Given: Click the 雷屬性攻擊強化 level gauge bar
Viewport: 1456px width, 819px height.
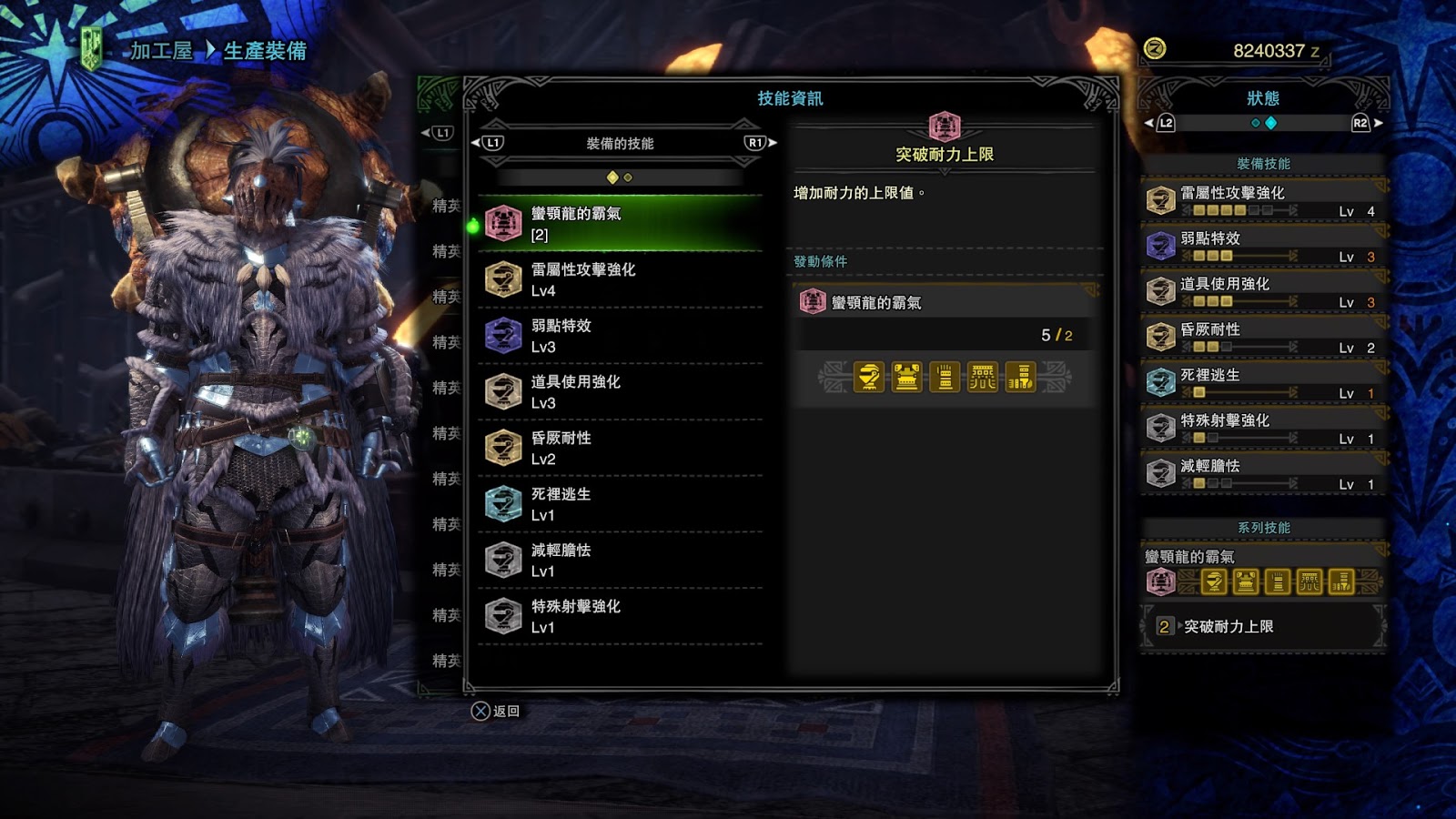Looking at the screenshot, I should 1239,210.
